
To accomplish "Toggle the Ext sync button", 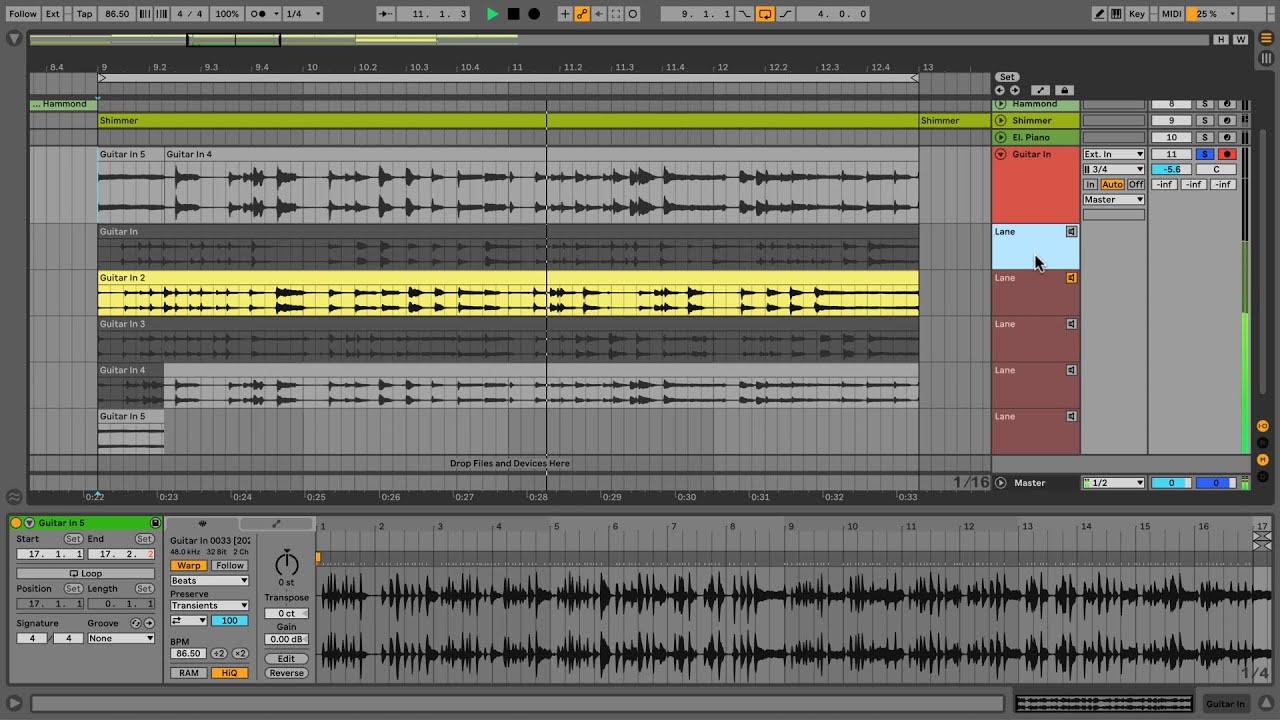I will click(x=52, y=14).
